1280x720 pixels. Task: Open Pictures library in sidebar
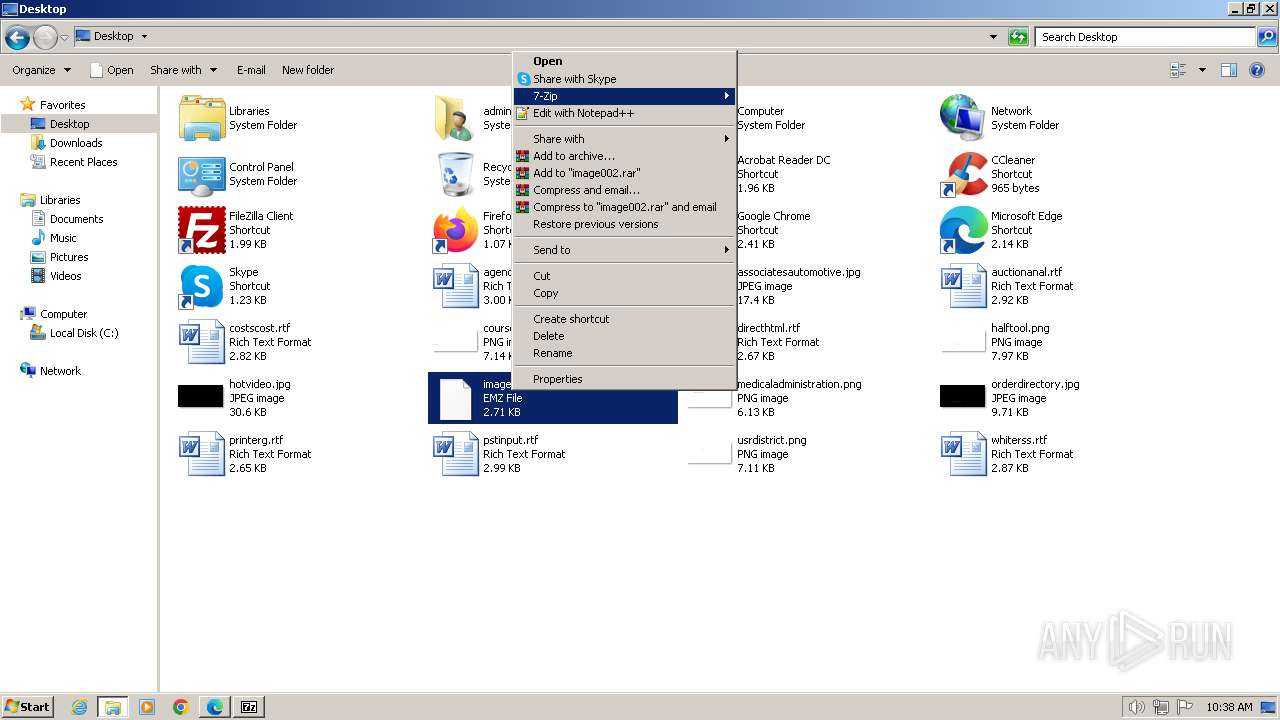click(69, 257)
